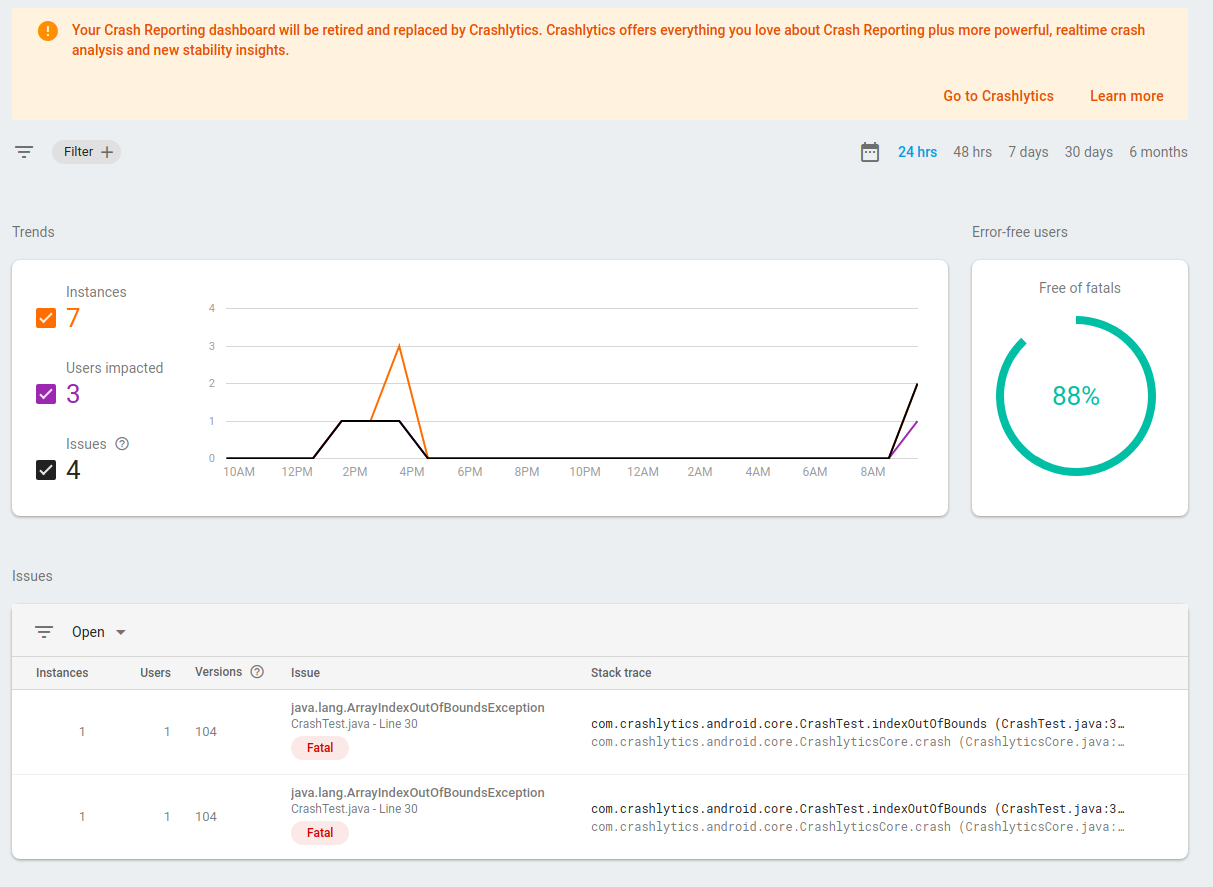The height and width of the screenshot is (887, 1213).
Task: Click the Versions column help icon
Action: coord(257,672)
